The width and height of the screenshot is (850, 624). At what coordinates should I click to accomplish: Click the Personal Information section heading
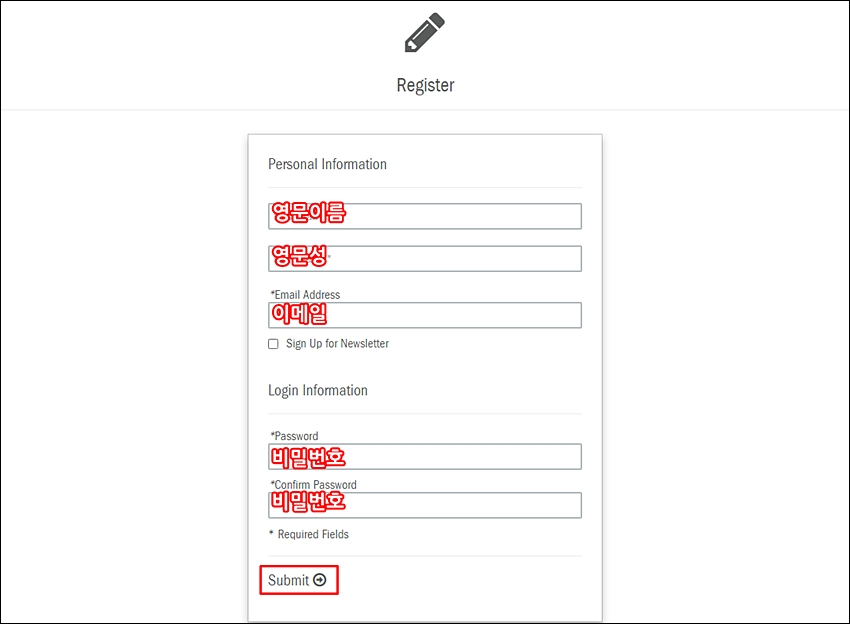pyautogui.click(x=327, y=164)
